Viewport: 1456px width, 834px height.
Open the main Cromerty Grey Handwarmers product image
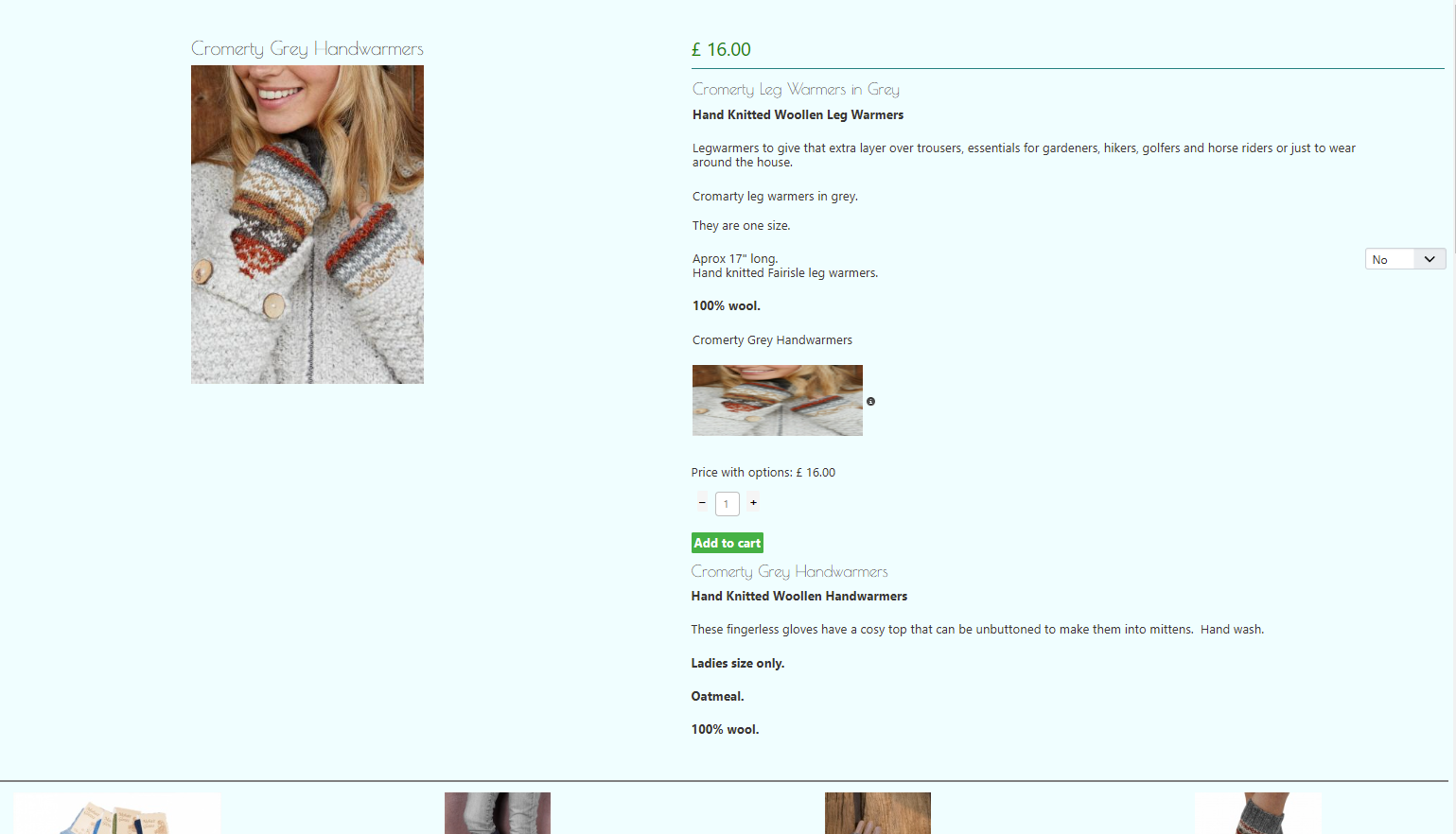[x=307, y=224]
